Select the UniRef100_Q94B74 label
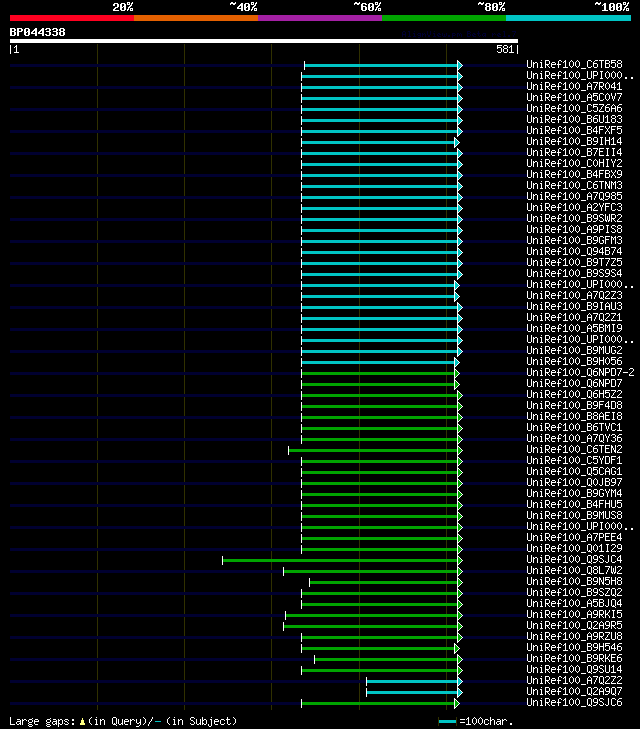Viewport: 640px width, 729px height. 574,252
